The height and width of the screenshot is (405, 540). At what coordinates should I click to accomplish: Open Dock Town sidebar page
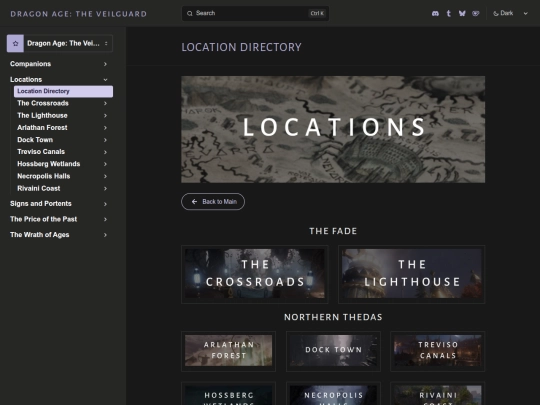click(35, 140)
